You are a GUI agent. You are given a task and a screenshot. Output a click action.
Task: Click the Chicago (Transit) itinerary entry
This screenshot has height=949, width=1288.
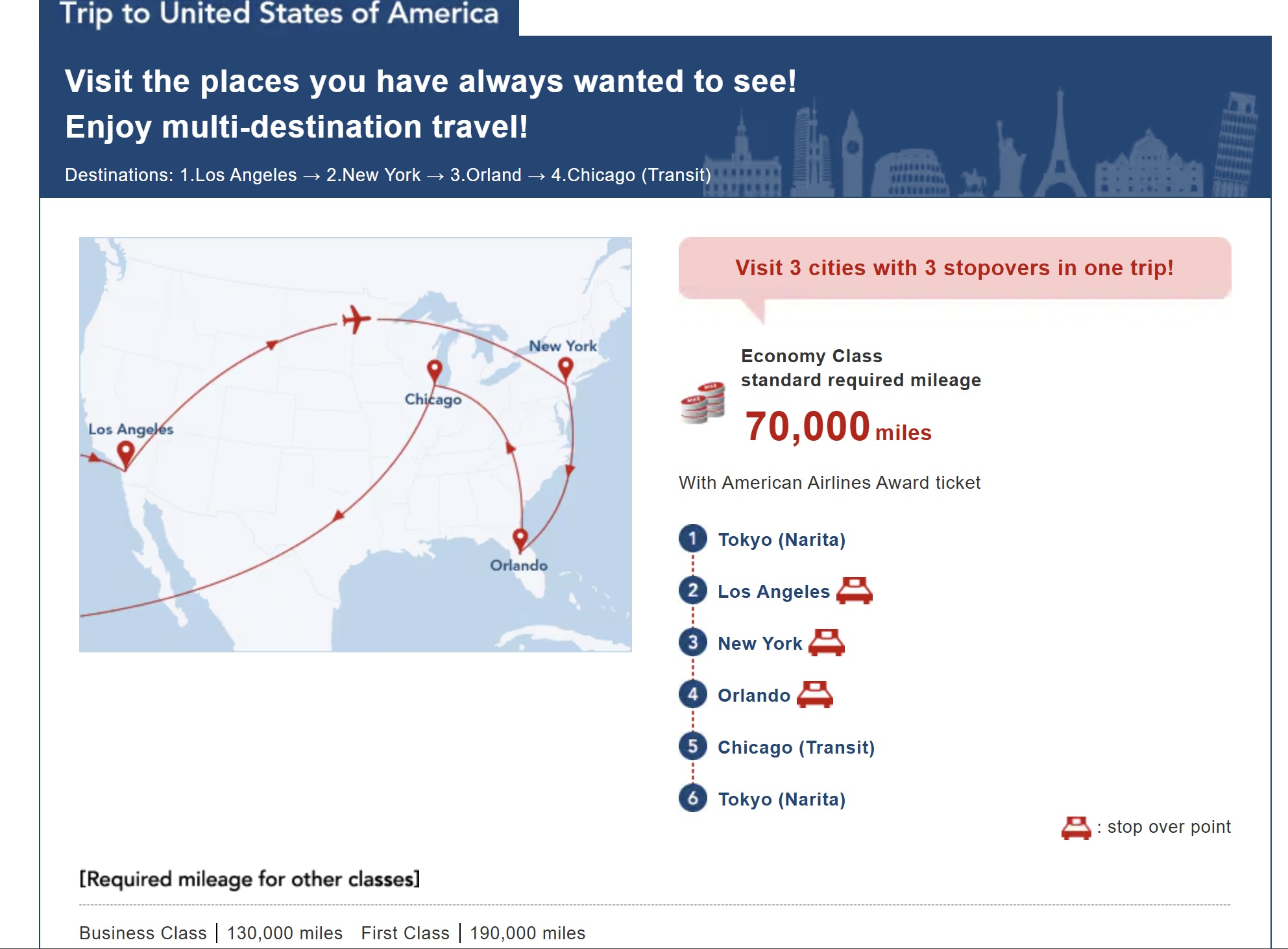pyautogui.click(x=796, y=747)
